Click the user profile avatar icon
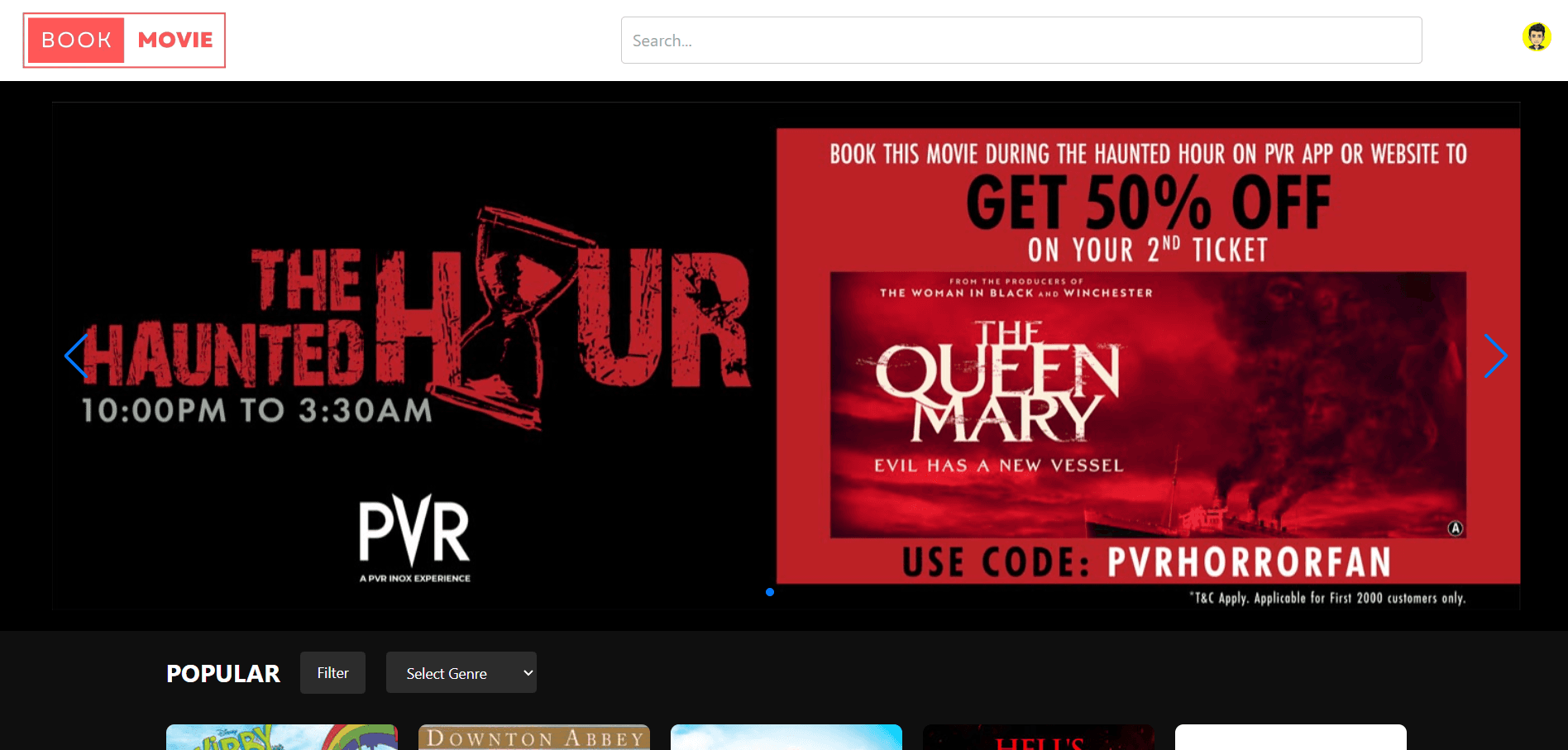This screenshot has height=750, width=1568. pyautogui.click(x=1536, y=37)
